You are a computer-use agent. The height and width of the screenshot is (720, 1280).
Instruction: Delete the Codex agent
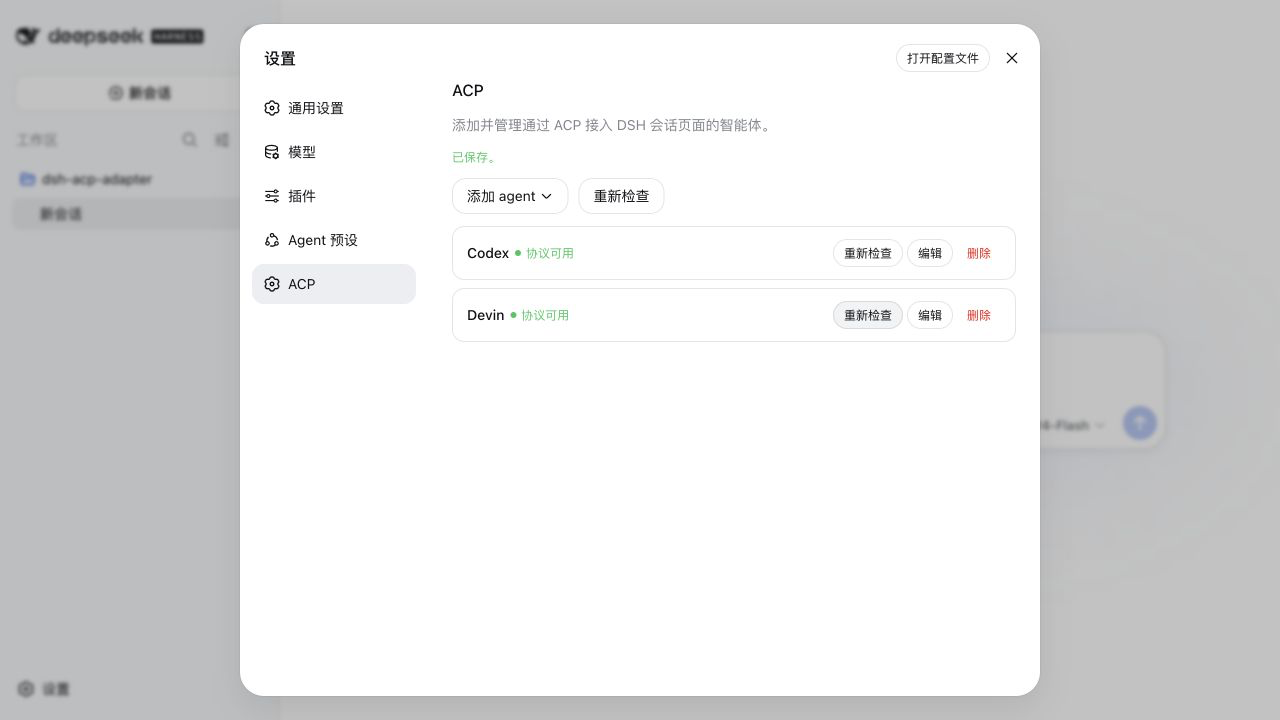coord(979,253)
